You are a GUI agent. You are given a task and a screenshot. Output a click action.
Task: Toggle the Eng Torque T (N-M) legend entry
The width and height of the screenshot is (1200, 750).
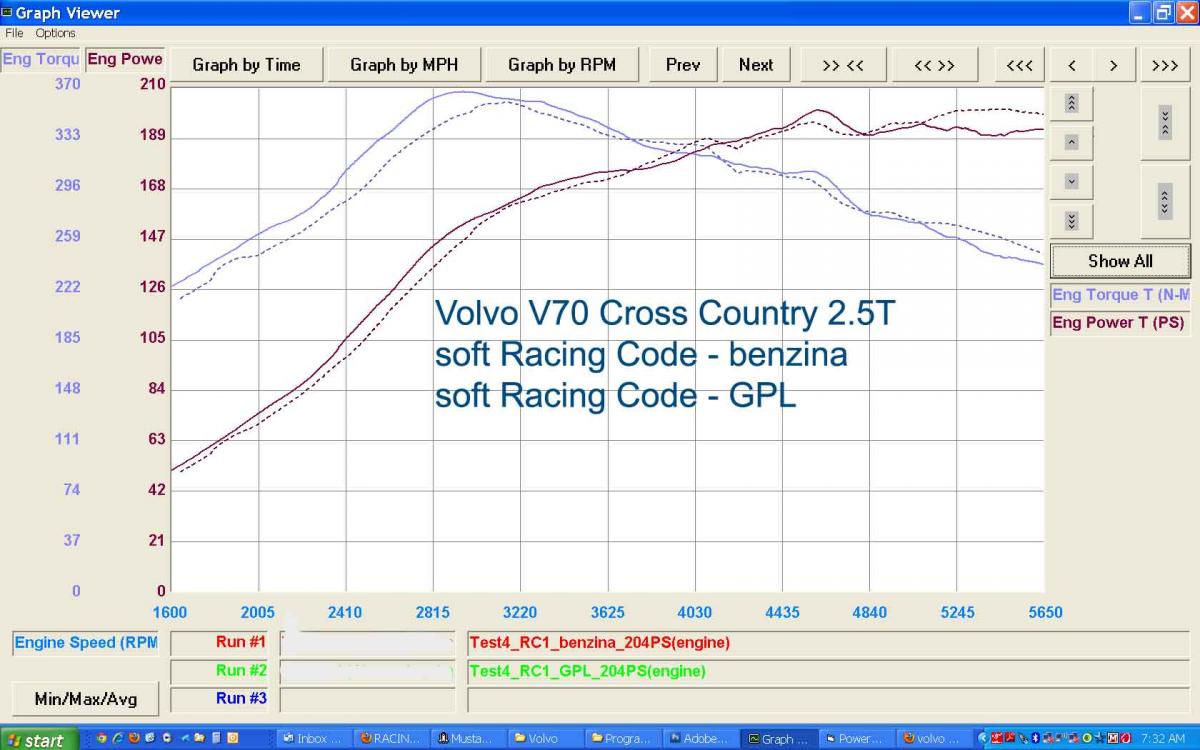(1120, 295)
